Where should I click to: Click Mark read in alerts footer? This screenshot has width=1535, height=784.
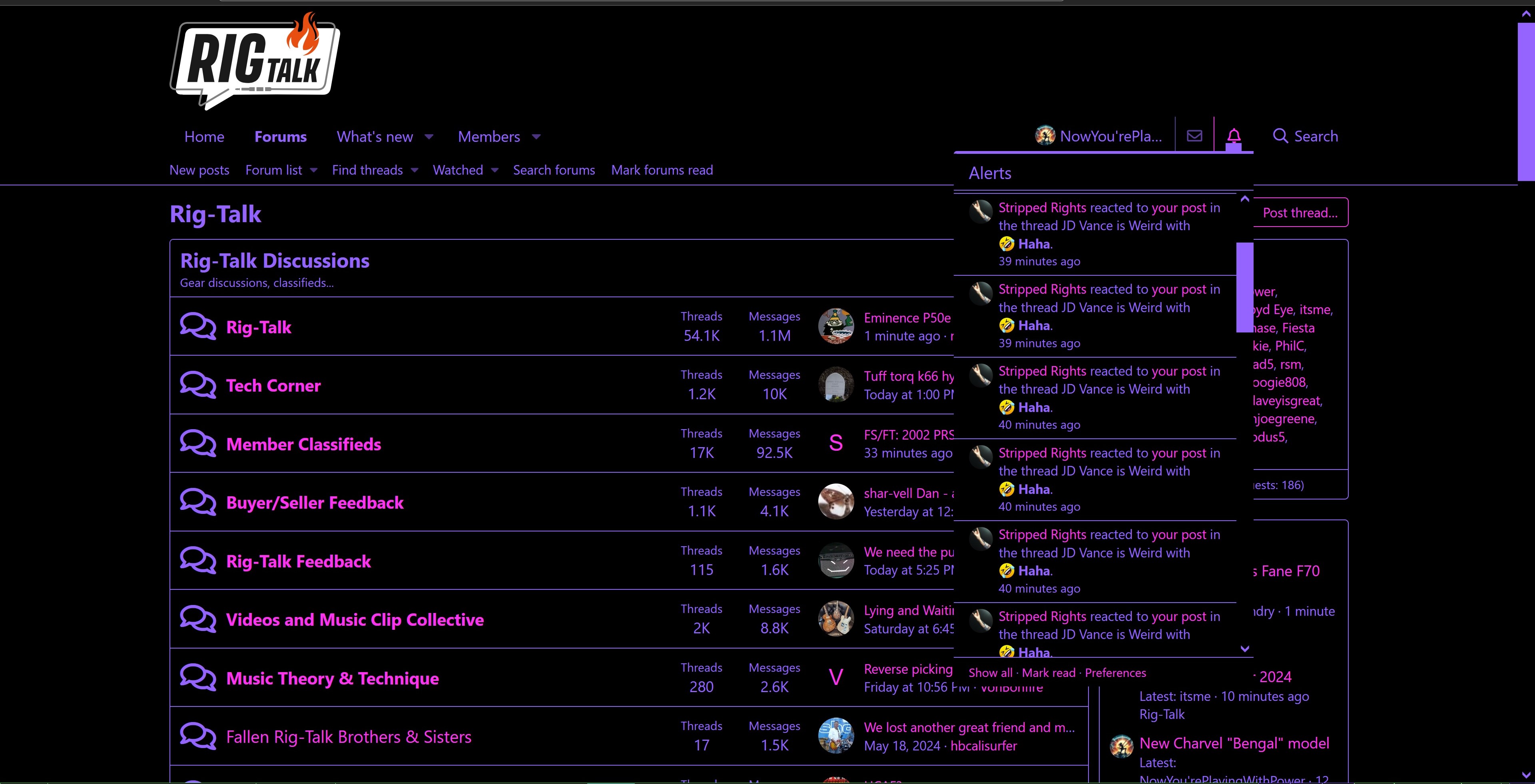tap(1049, 673)
